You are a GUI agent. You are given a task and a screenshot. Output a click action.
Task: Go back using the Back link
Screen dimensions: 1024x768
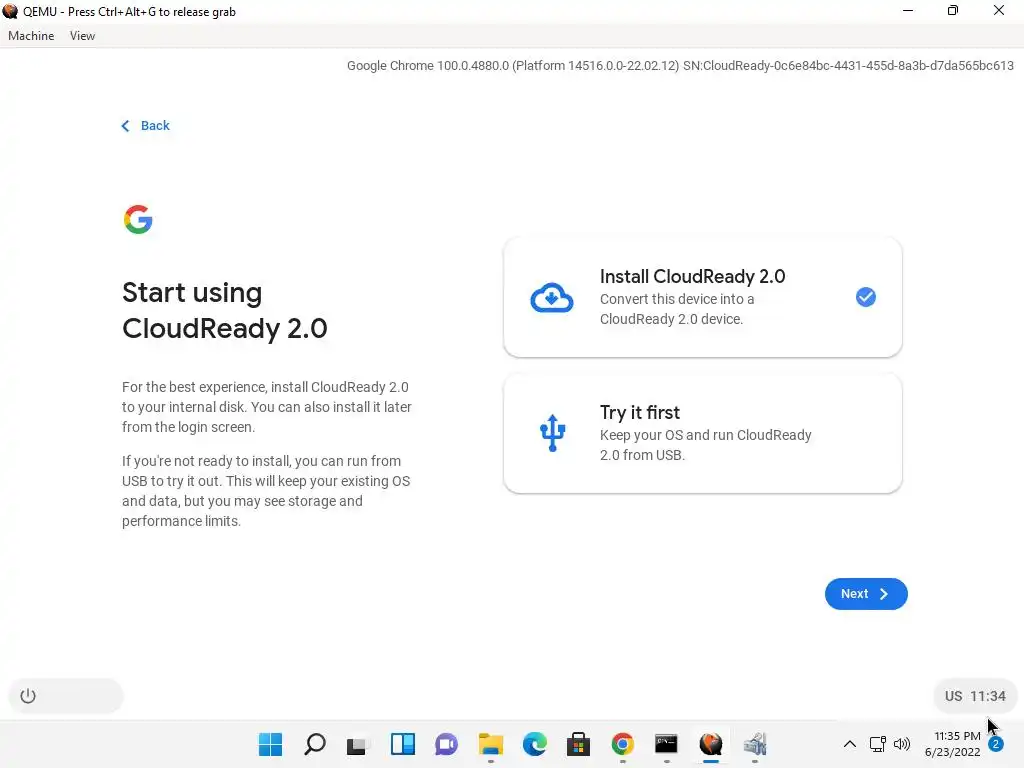(146, 125)
